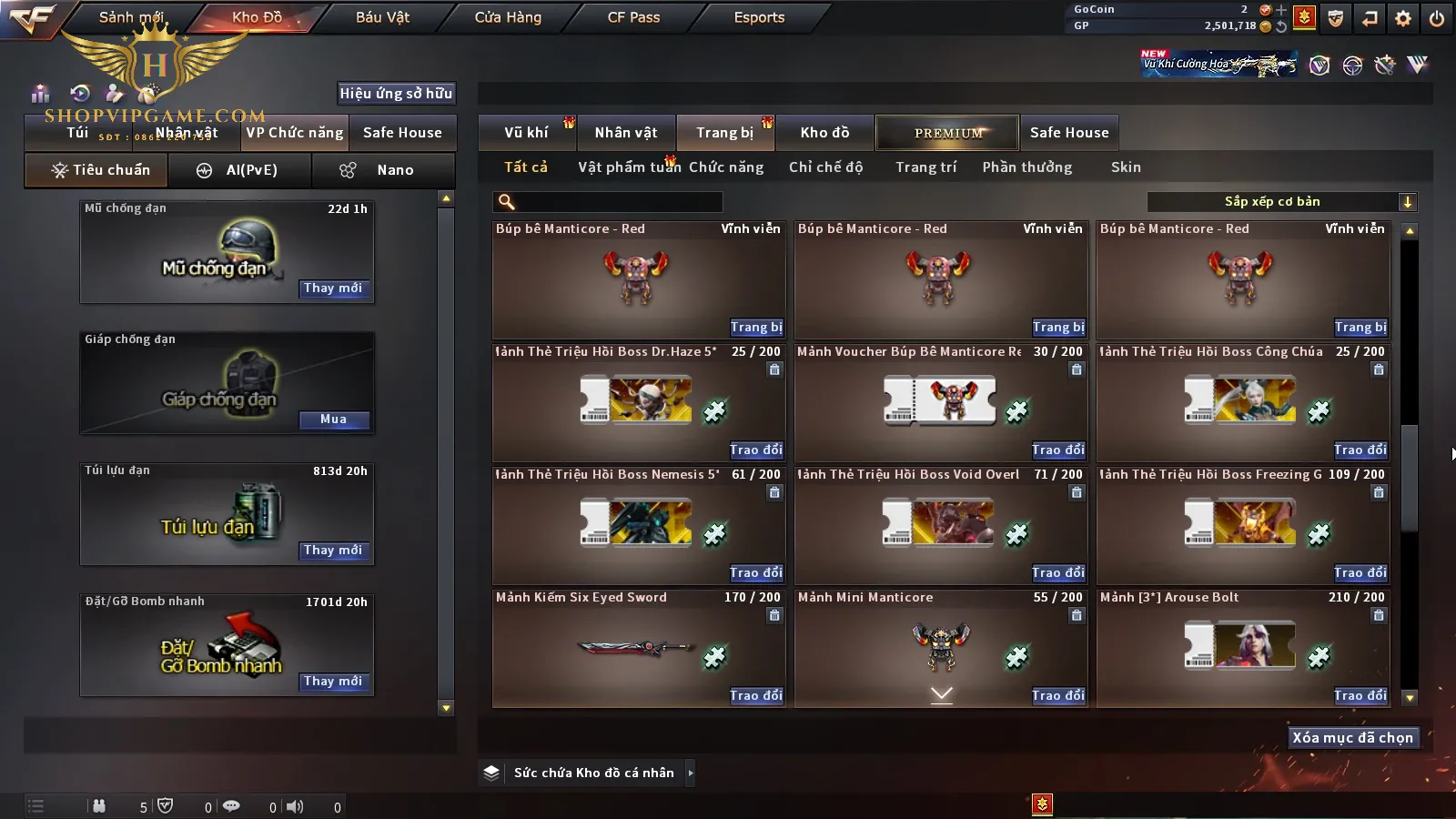Mark Mảnh Kiếm Six Eyed Sword trash toggle
1456x819 pixels.
[x=774, y=615]
